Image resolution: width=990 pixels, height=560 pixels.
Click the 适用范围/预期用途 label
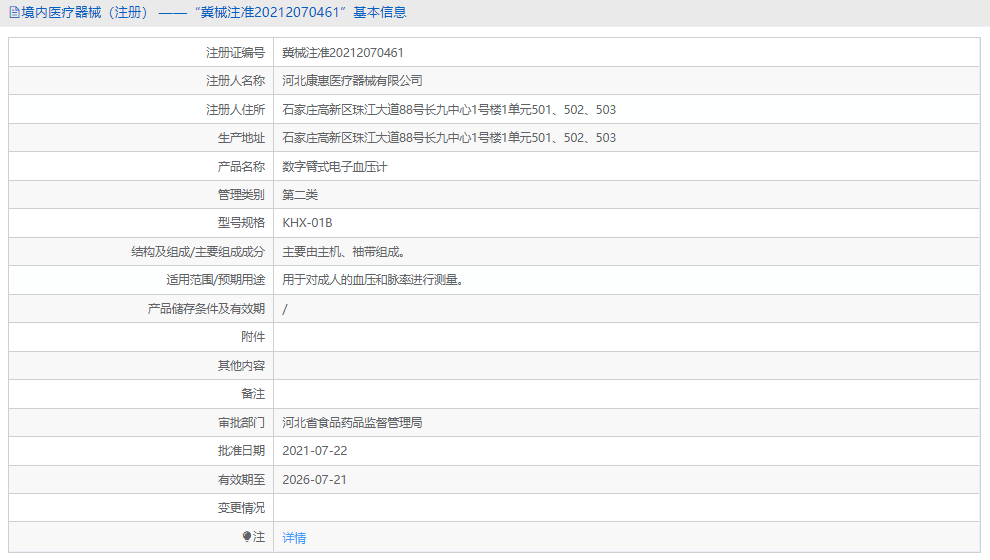(x=216, y=280)
